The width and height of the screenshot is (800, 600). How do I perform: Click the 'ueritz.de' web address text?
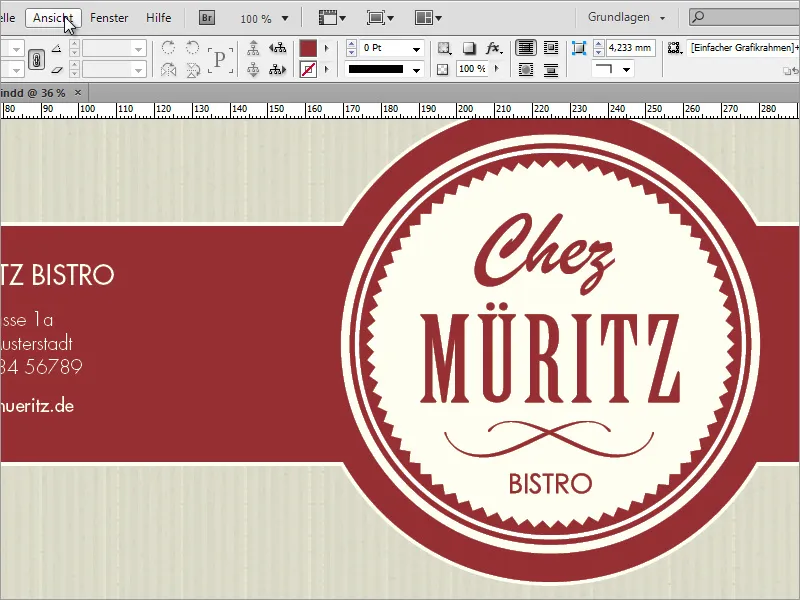tap(37, 406)
